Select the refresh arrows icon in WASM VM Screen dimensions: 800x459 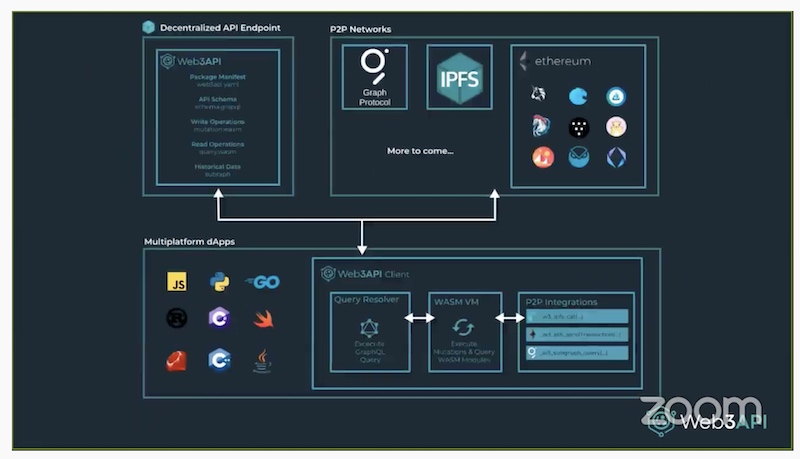[463, 327]
